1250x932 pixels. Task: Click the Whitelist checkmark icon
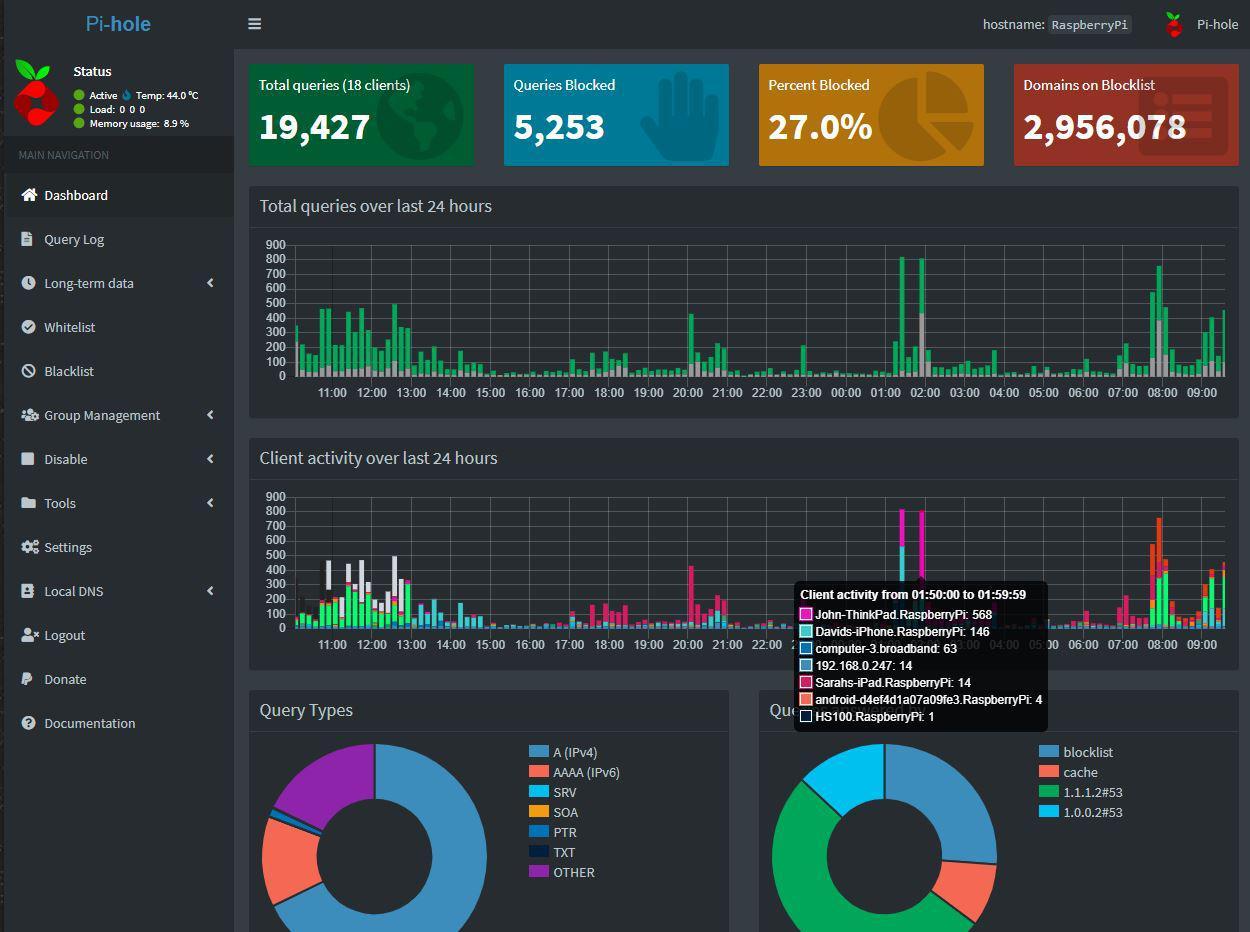click(28, 327)
